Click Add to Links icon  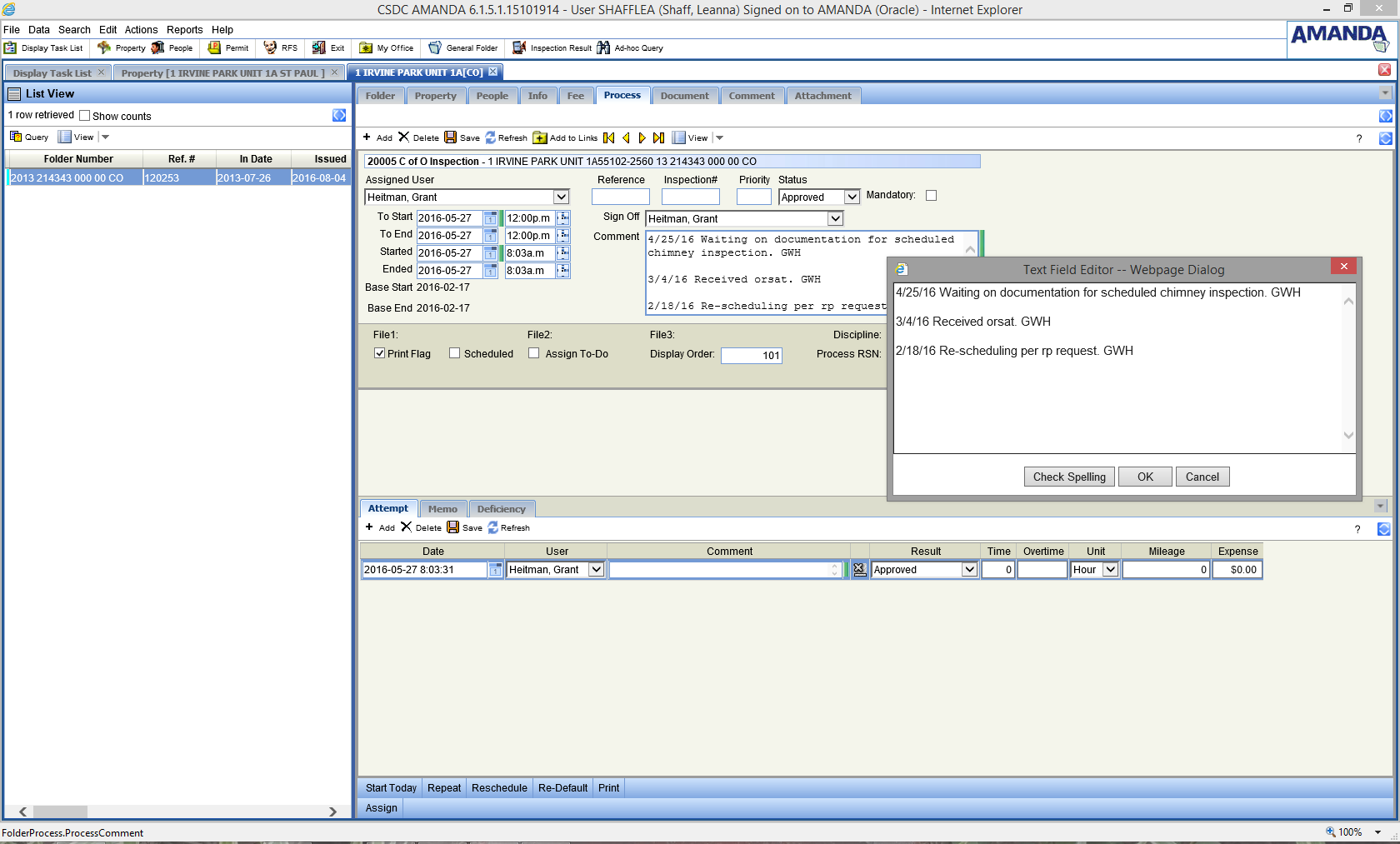(540, 137)
